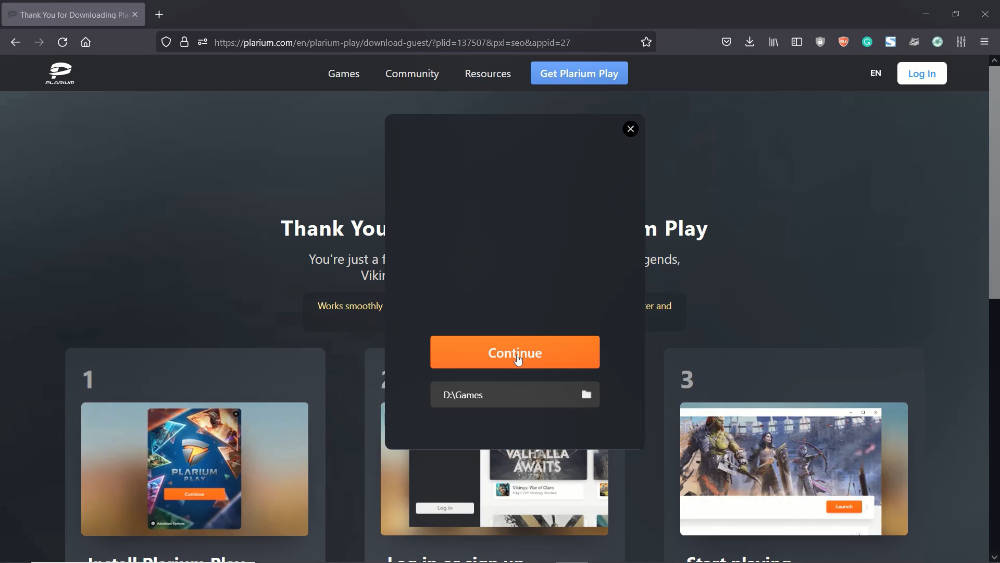Open the green circle extension icon
This screenshot has height=563, width=1000.
tap(937, 42)
